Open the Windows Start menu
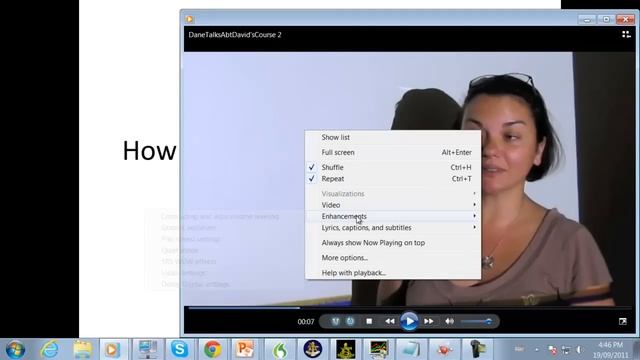 [16, 350]
